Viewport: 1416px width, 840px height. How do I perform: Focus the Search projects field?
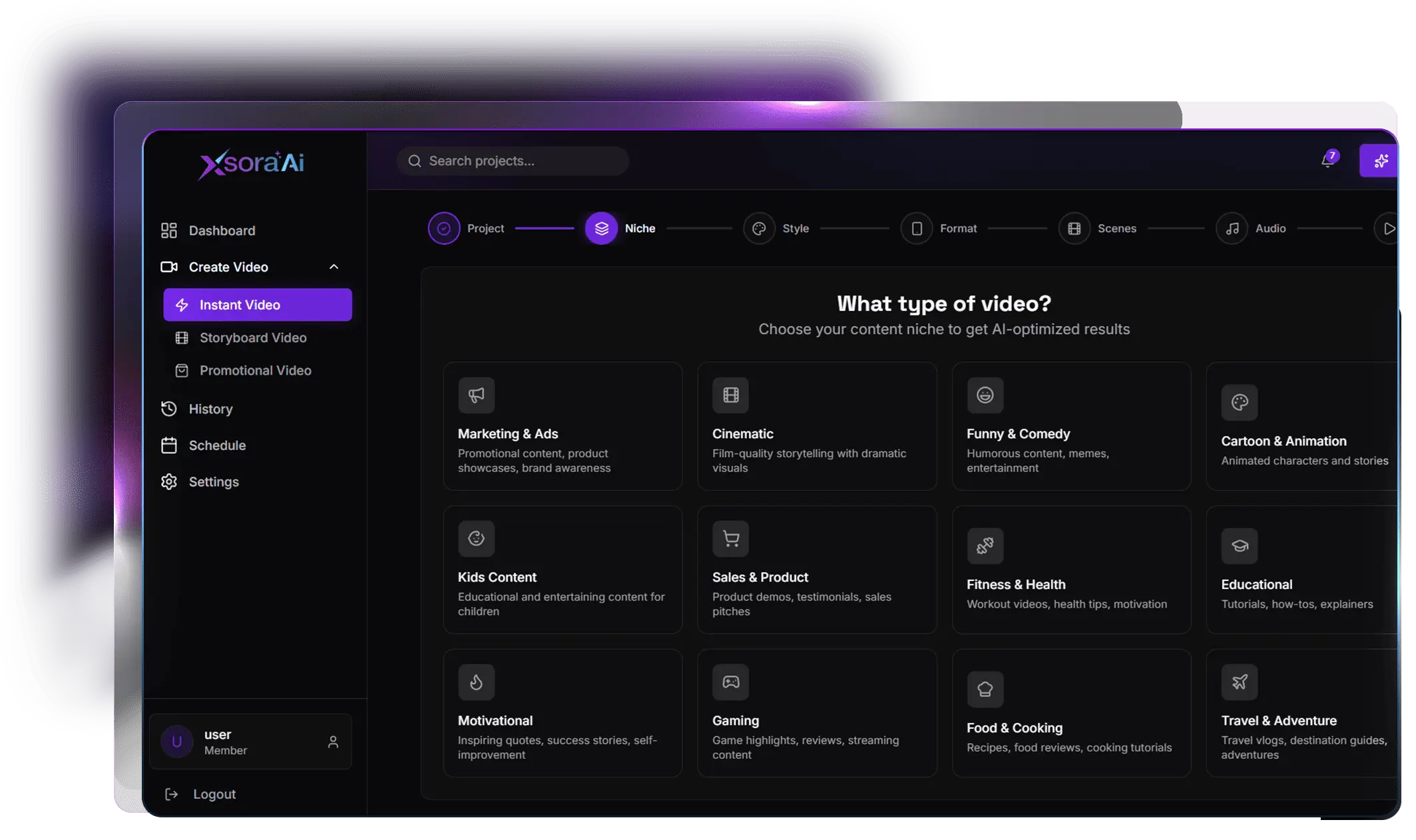(513, 161)
